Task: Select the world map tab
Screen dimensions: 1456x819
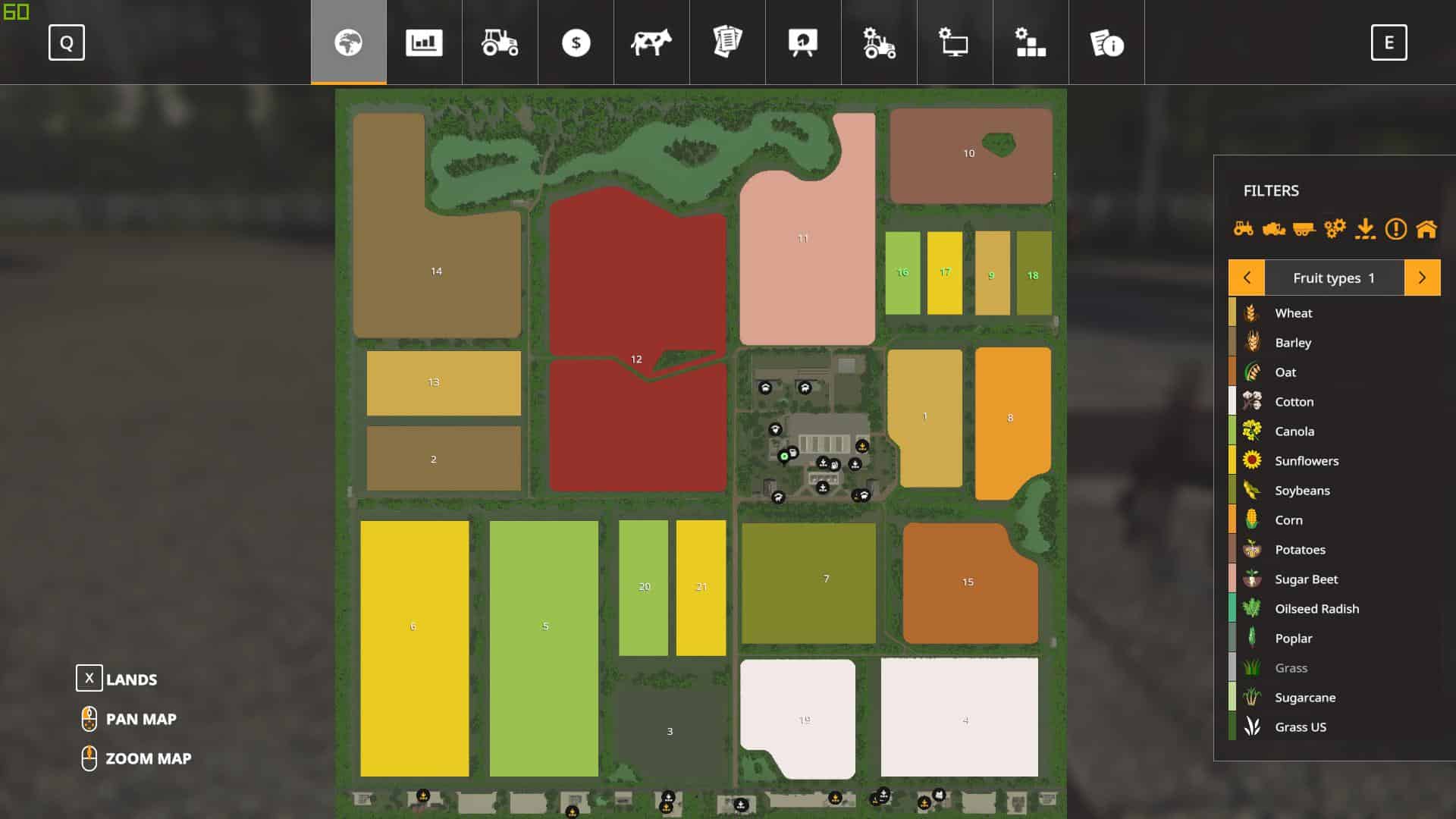Action: 349,42
